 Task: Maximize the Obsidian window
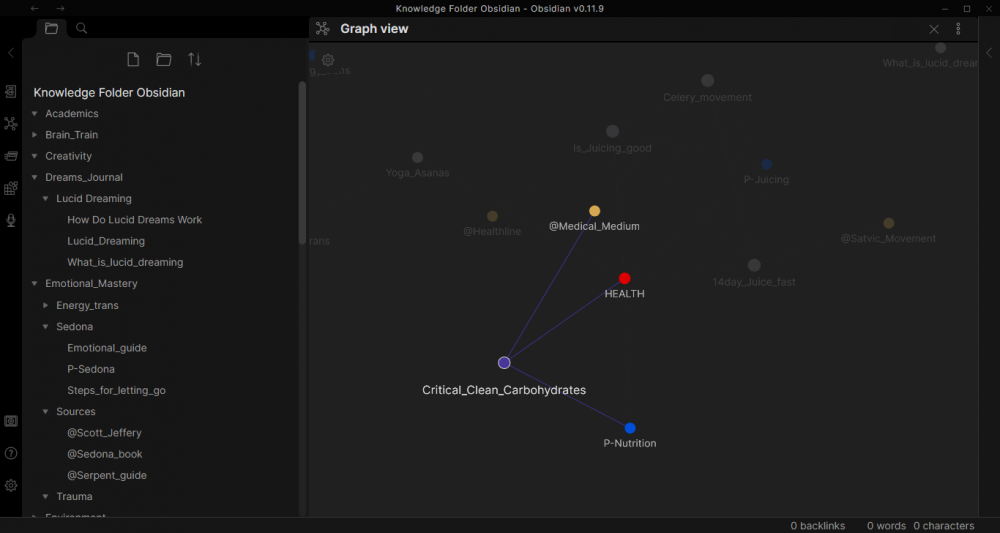tap(967, 8)
